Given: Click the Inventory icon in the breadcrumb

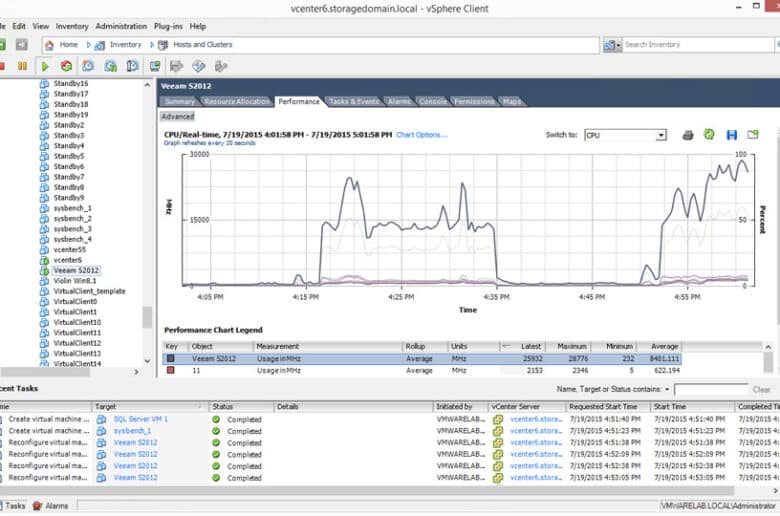Looking at the screenshot, I should tap(100, 45).
